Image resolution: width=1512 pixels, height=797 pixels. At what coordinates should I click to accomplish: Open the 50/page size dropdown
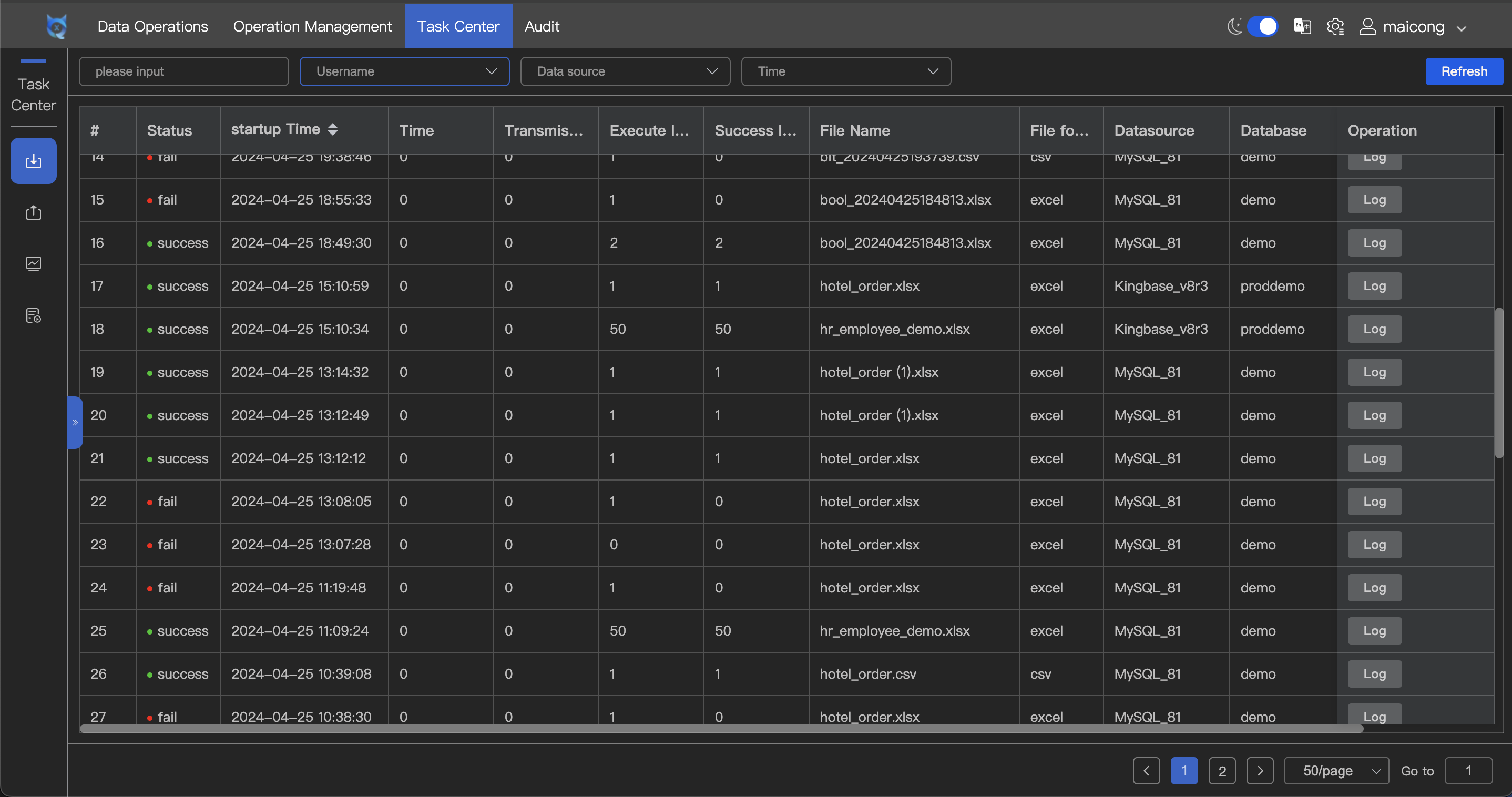(1336, 771)
